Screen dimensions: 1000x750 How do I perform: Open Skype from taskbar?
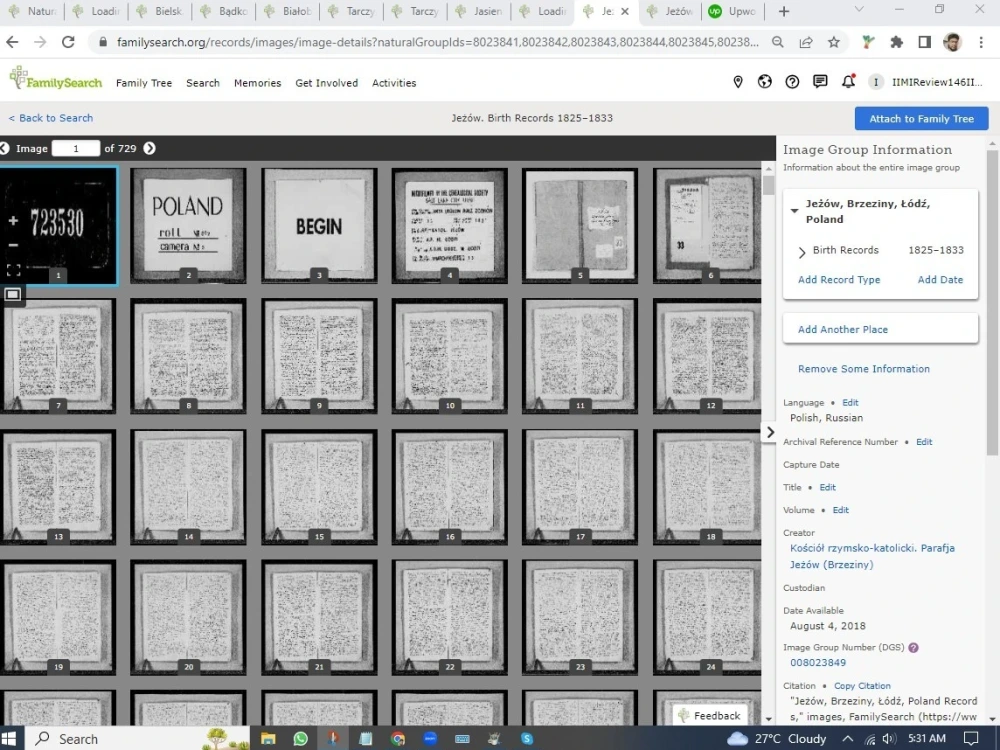[x=527, y=739]
